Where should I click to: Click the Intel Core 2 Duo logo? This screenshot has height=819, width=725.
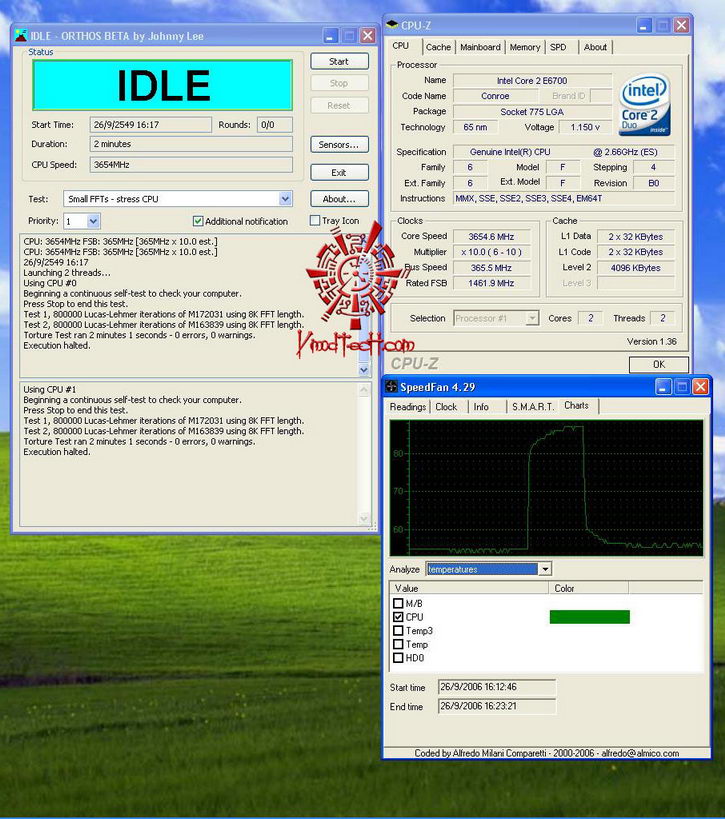pos(645,105)
